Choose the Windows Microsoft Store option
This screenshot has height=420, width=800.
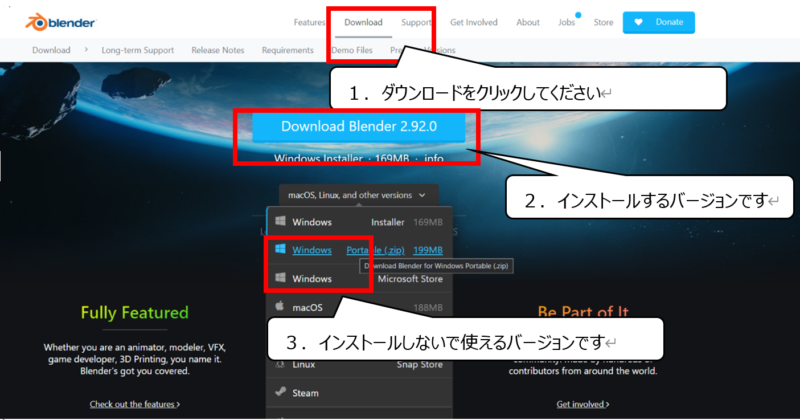(359, 279)
